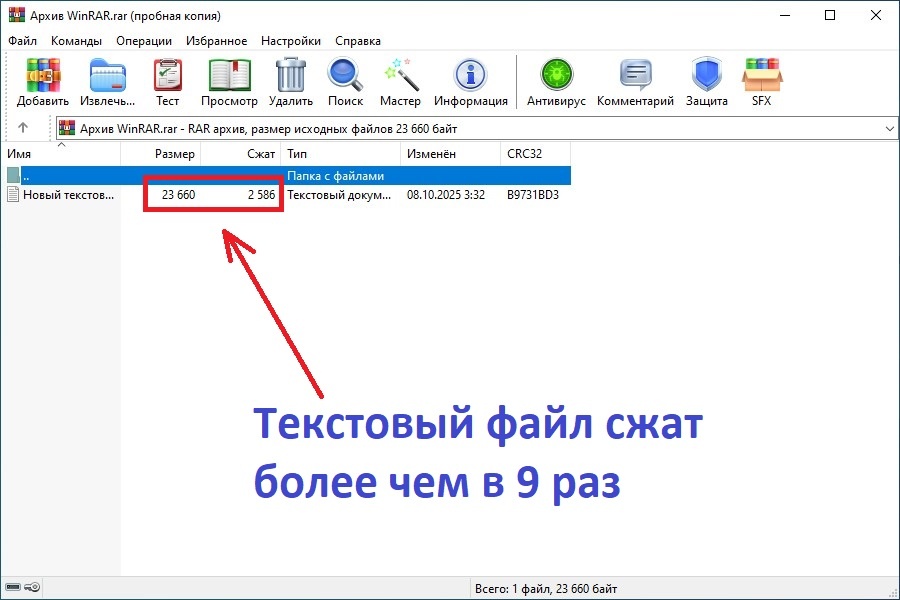This screenshot has width=900, height=600.
Task: Click the disk icon in status bar
Action: (x=13, y=587)
